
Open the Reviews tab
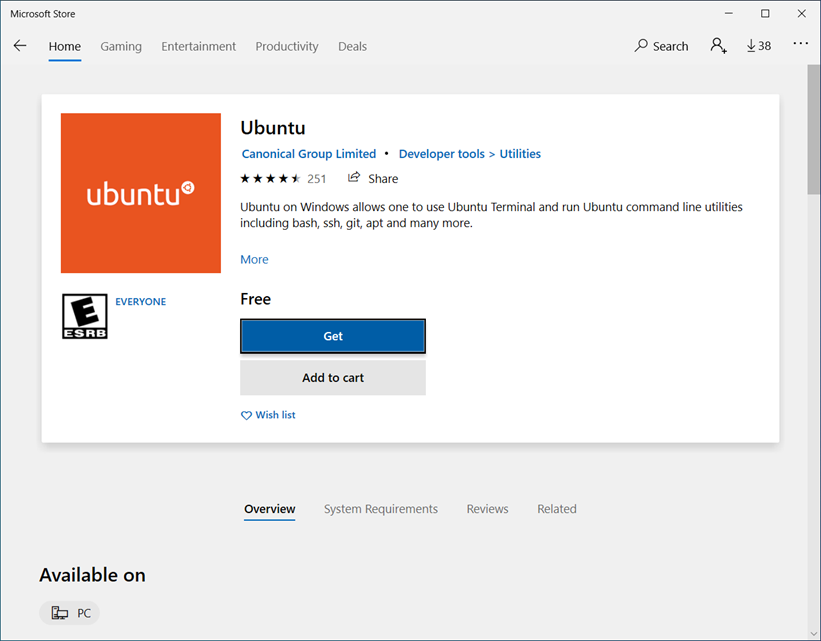click(x=487, y=509)
